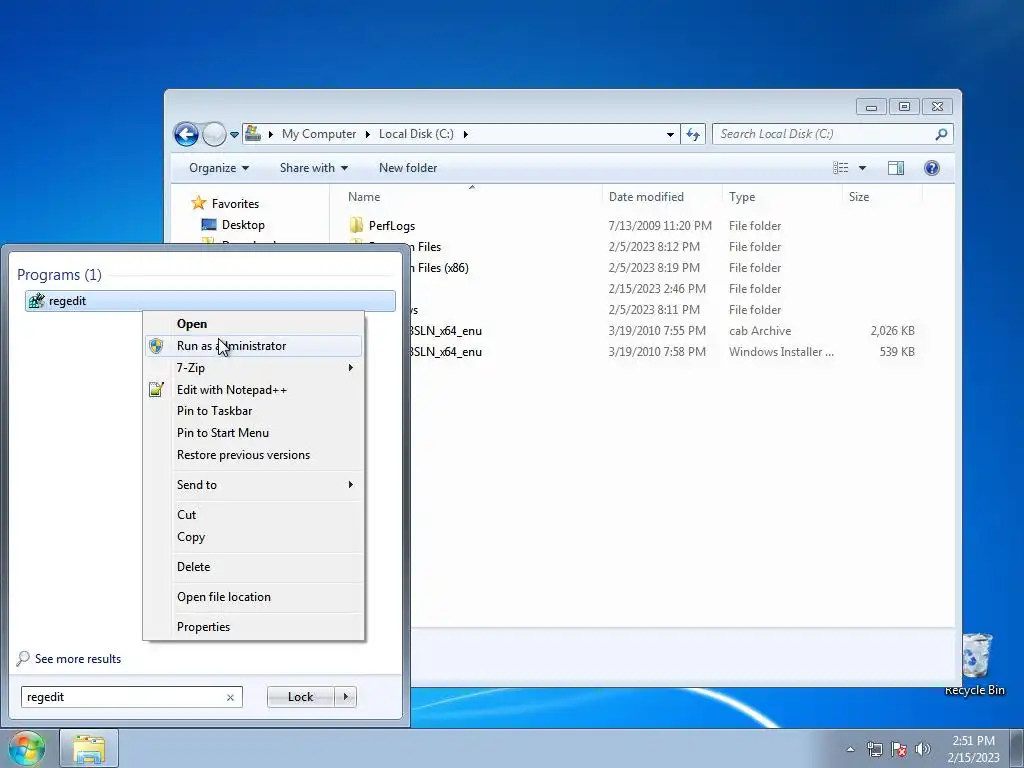Screen dimensions: 1024x768
Task: Click the PerfLogs folder icon
Action: click(x=356, y=225)
